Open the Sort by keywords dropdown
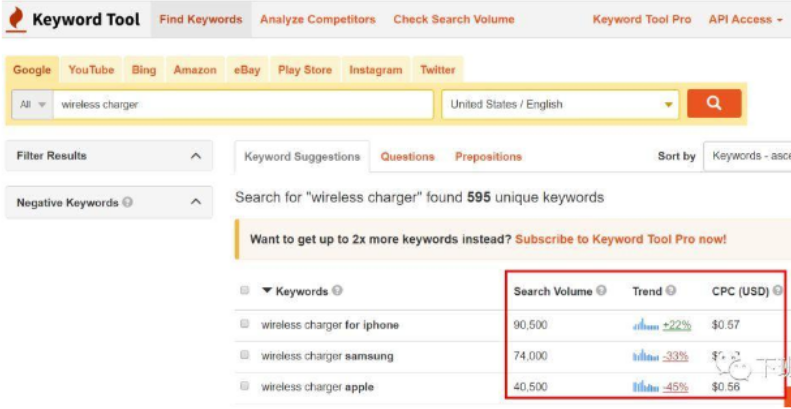This screenshot has width=791, height=409. click(748, 156)
